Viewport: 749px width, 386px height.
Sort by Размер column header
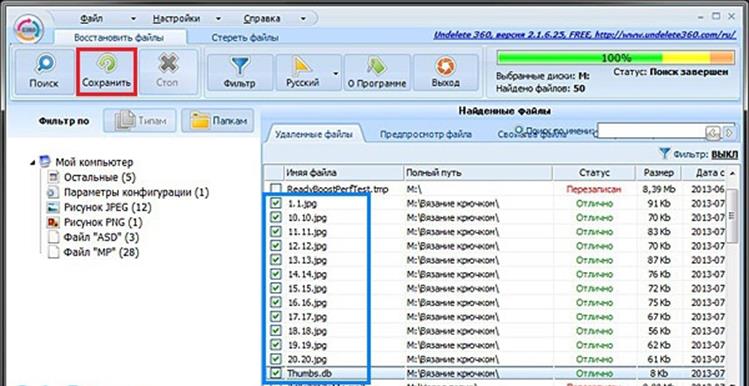(x=659, y=173)
